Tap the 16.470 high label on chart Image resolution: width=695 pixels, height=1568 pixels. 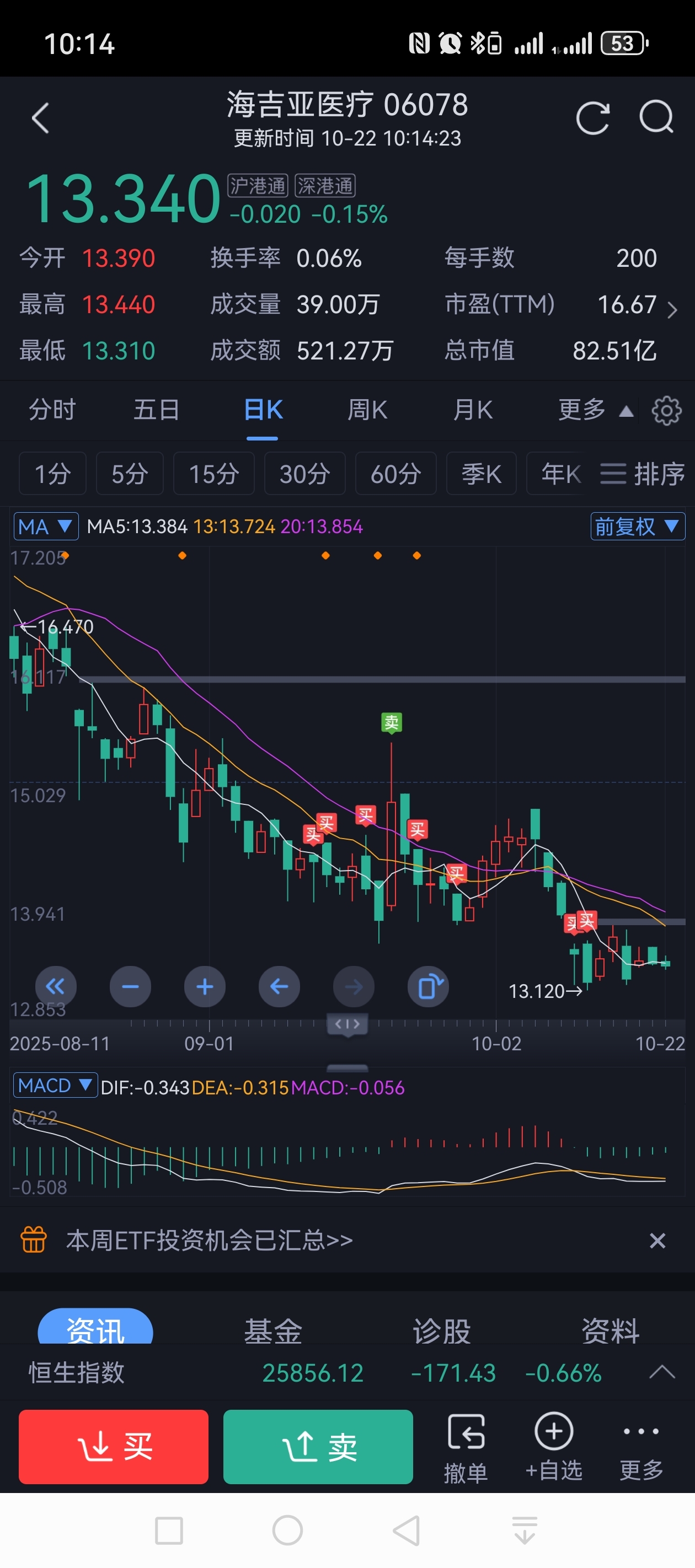coord(66,626)
